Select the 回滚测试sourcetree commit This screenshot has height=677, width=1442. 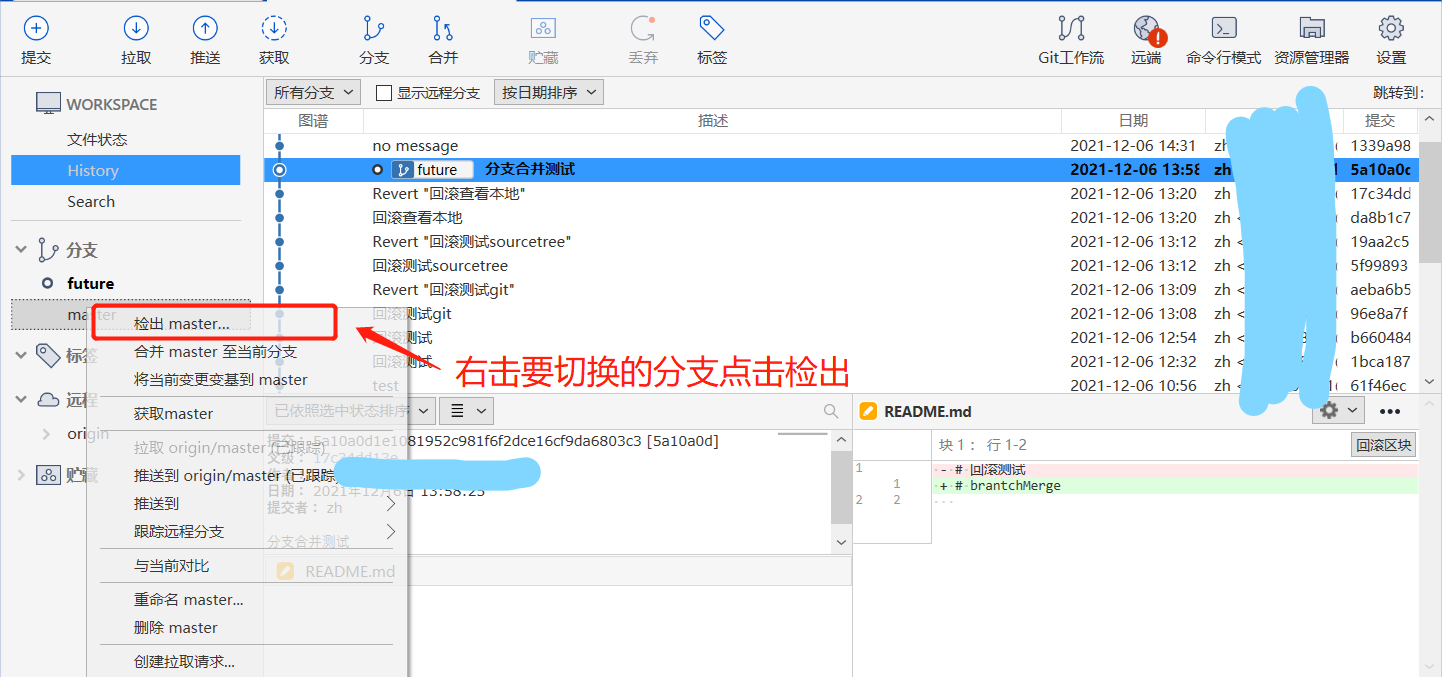841,266
